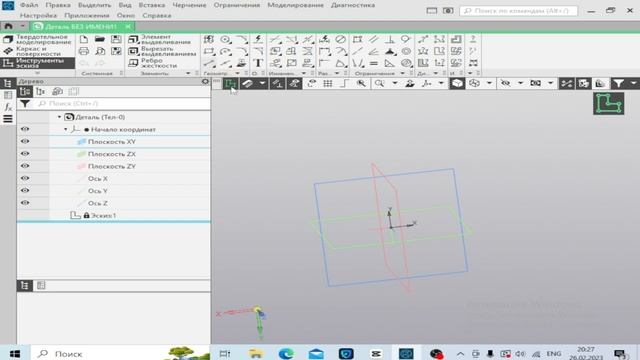640x360 pixels.
Task: Focus the tree search field
Action: point(122,104)
